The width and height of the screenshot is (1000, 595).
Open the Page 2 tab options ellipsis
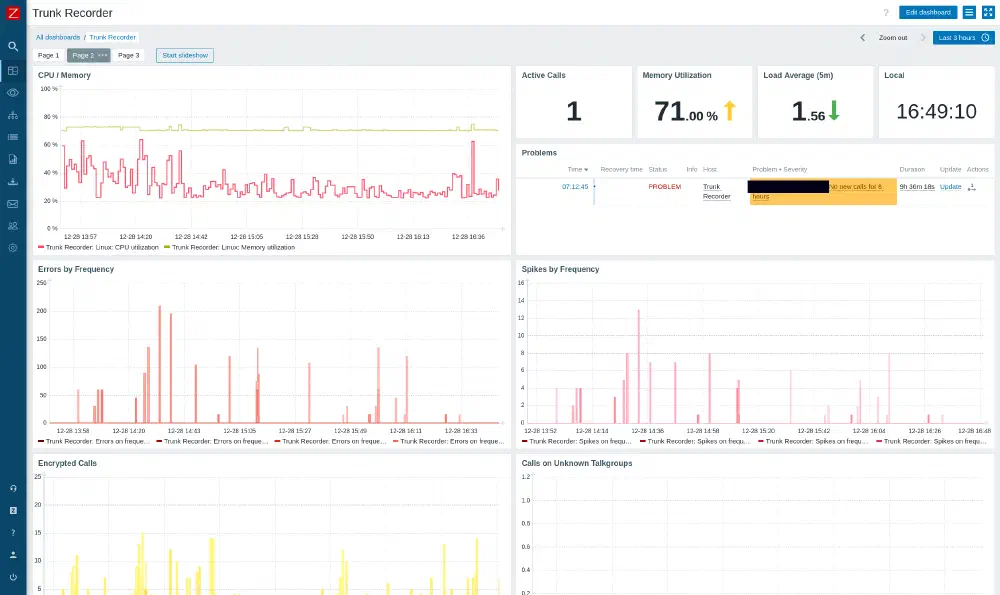coord(103,55)
